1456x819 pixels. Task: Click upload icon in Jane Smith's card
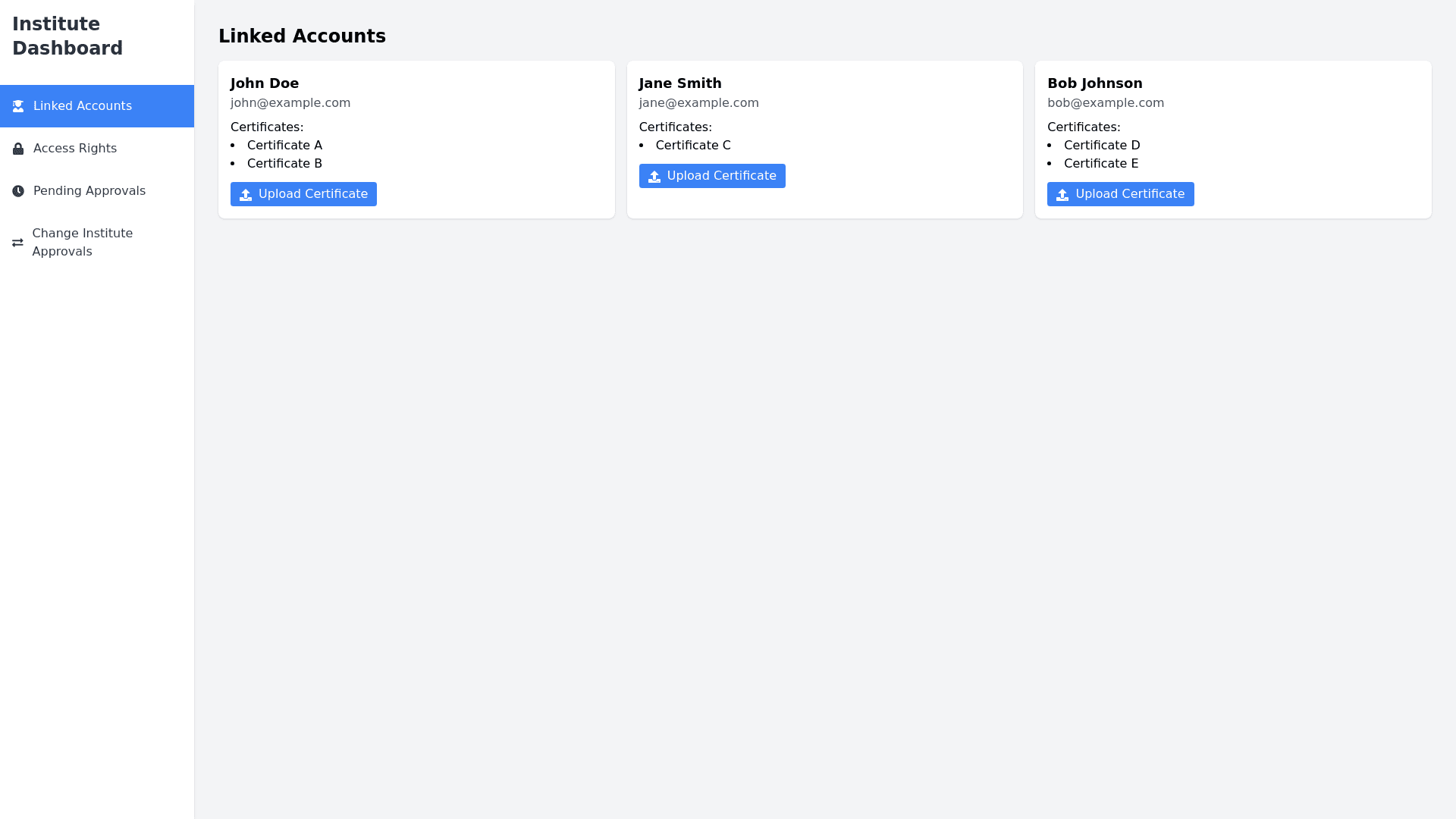(654, 177)
